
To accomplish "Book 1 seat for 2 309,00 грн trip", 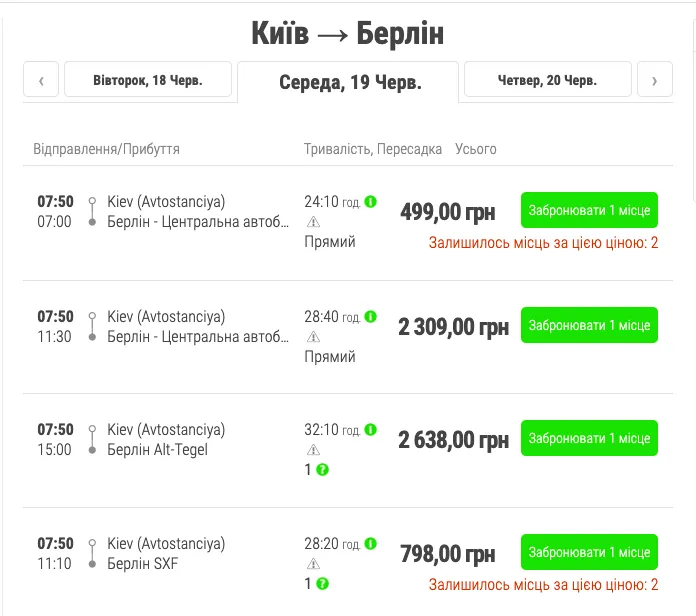I will (x=589, y=325).
